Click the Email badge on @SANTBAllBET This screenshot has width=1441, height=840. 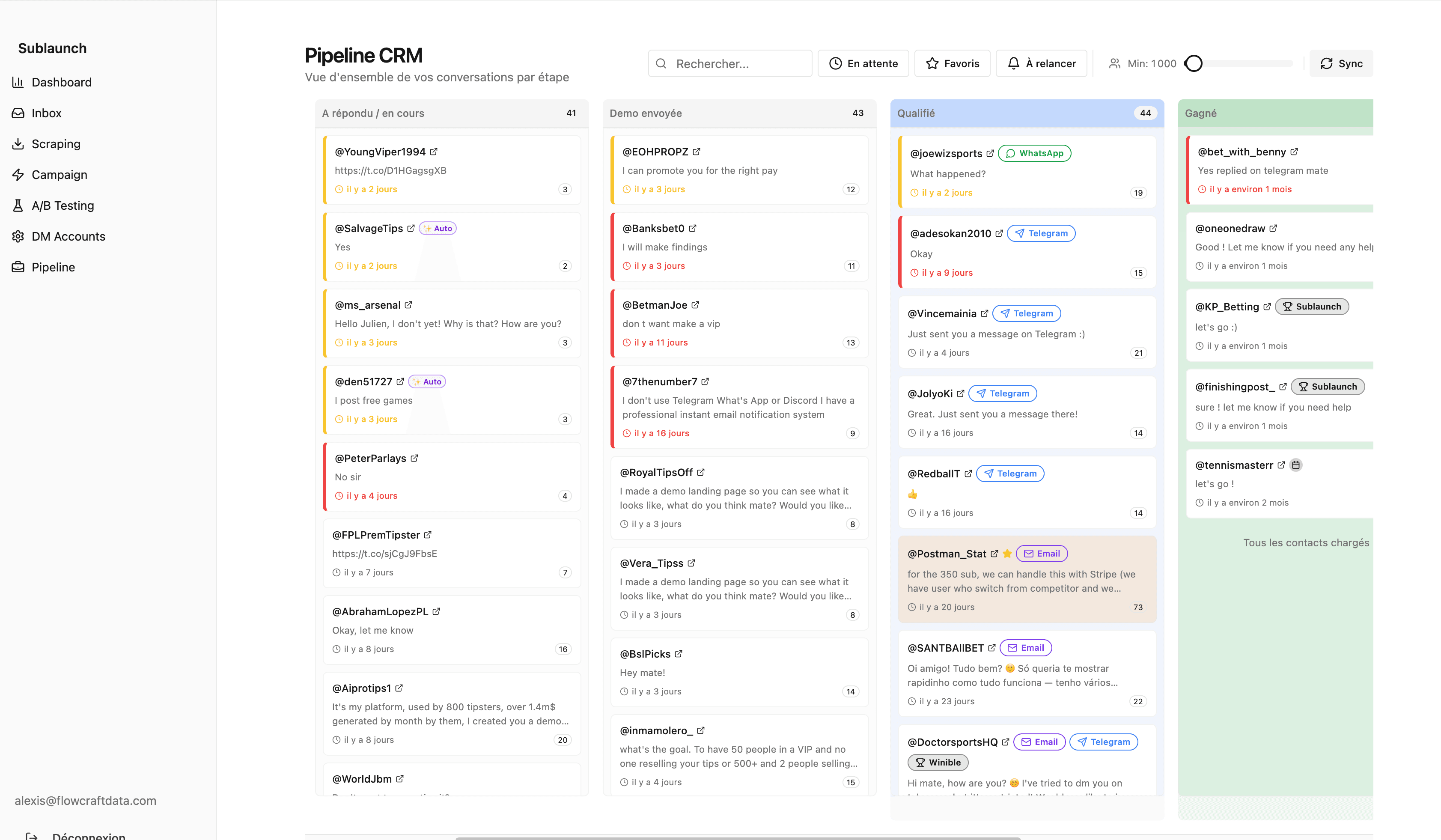pos(1026,647)
